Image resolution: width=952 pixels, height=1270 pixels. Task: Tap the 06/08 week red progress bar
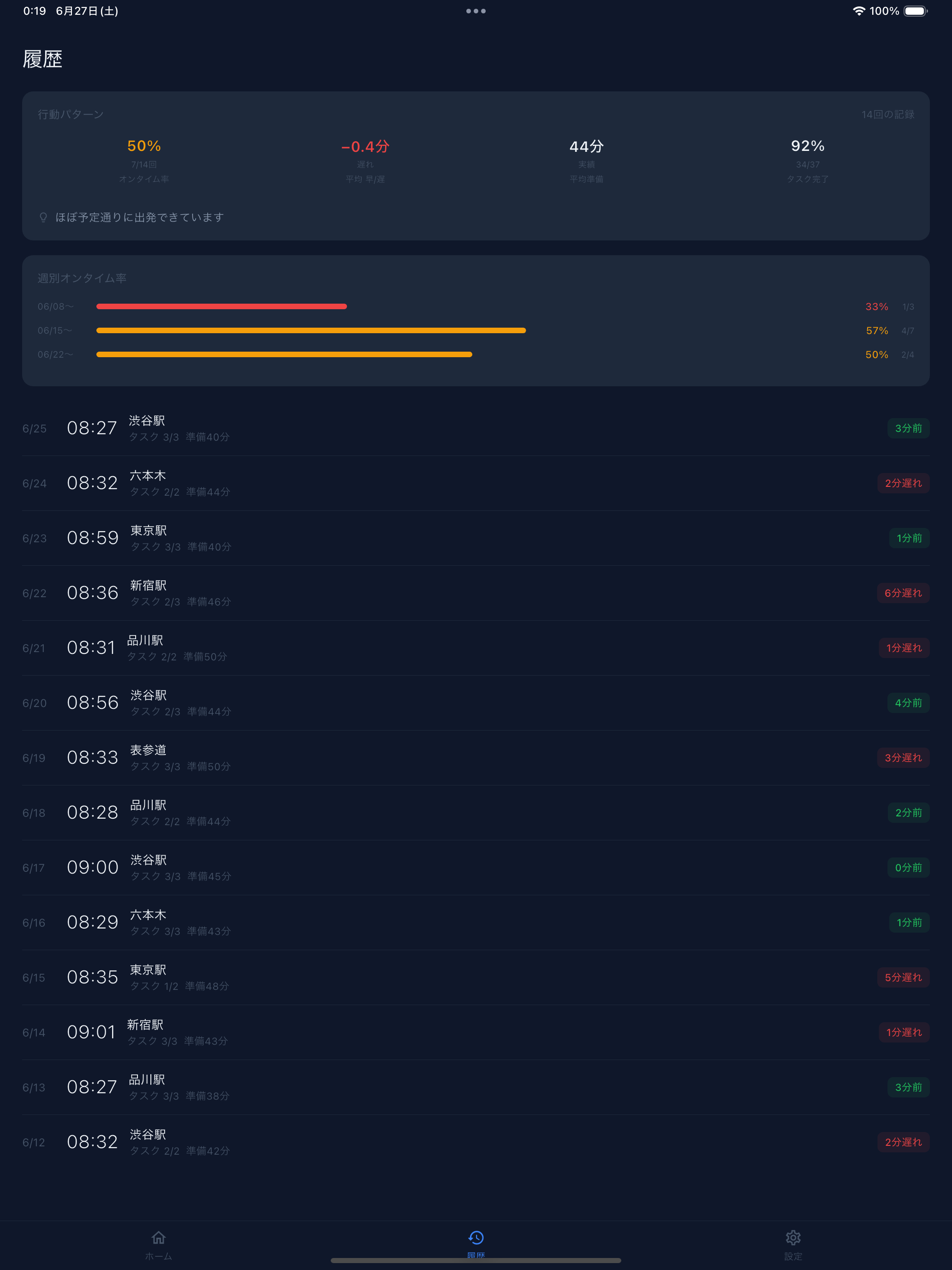[x=221, y=306]
